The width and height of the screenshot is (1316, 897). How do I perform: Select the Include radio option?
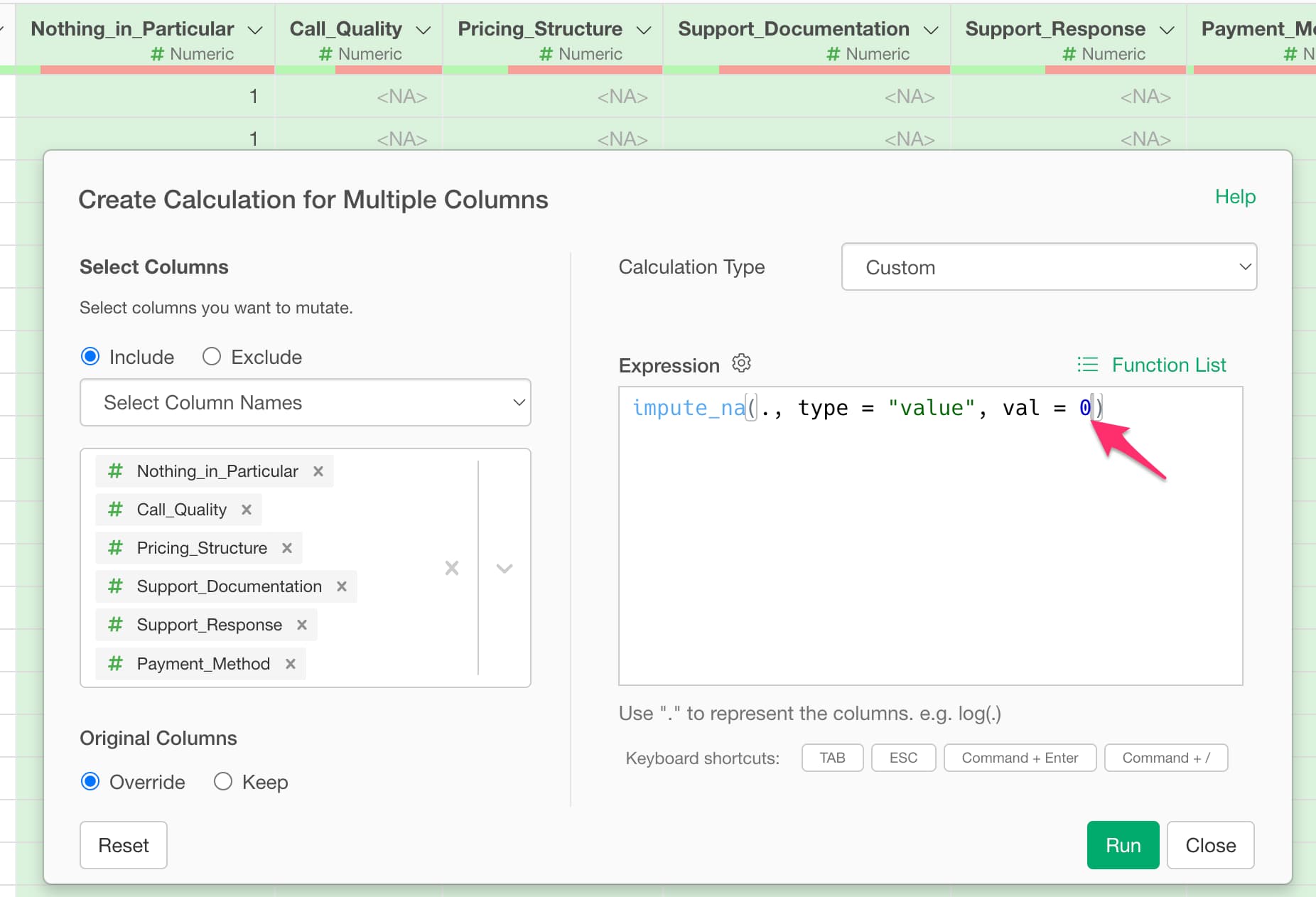click(x=91, y=356)
